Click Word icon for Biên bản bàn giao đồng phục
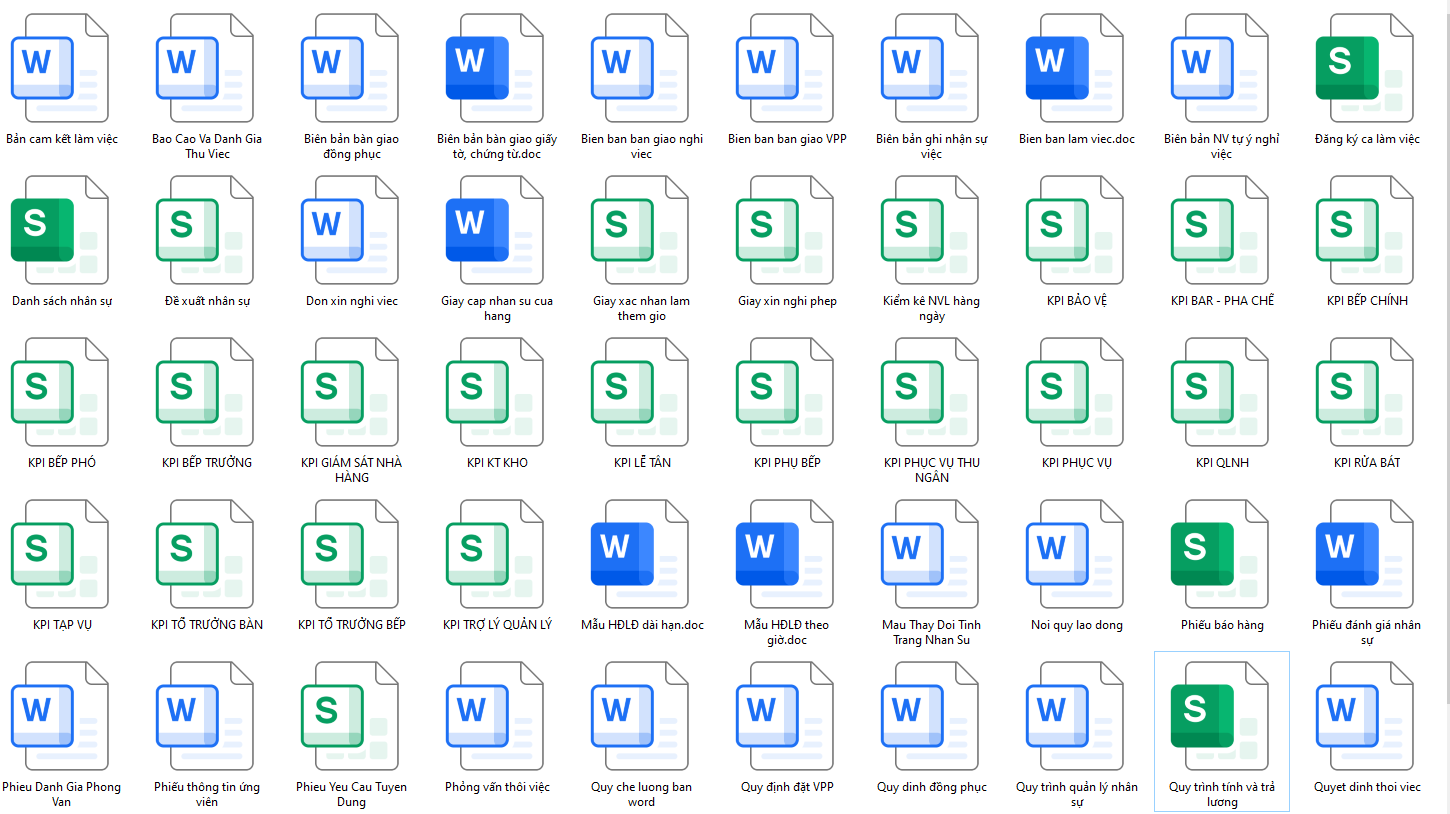The image size is (1450, 814). coord(349,68)
